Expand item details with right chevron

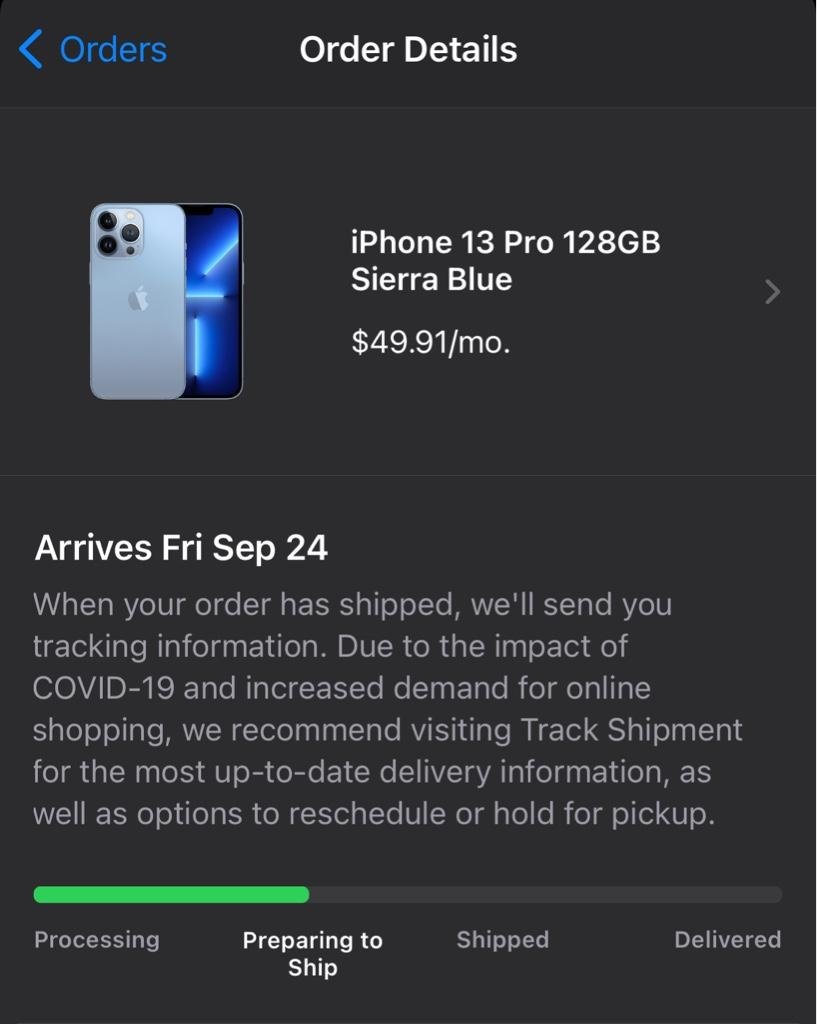coord(773,292)
